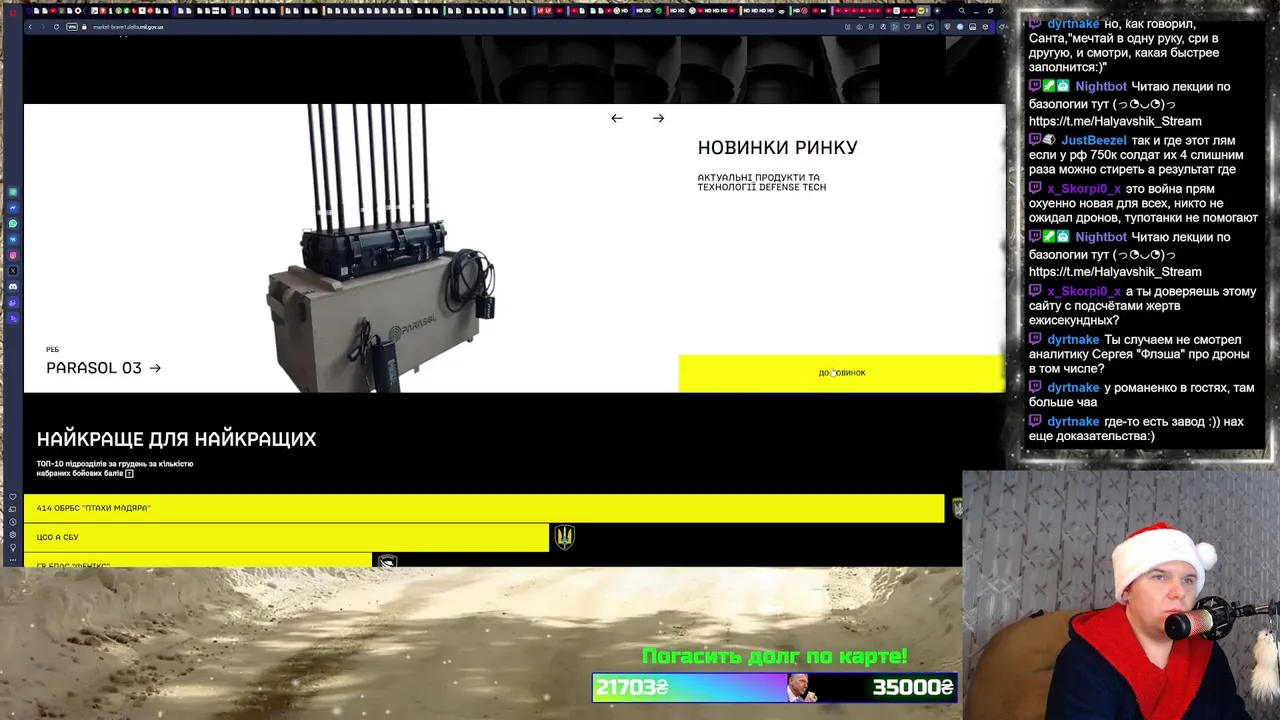Image resolution: width=1280 pixels, height=720 pixels.
Task: Select the 414 ОБРБС "ПТАХИ МАДЯРА" row
Action: [x=484, y=508]
